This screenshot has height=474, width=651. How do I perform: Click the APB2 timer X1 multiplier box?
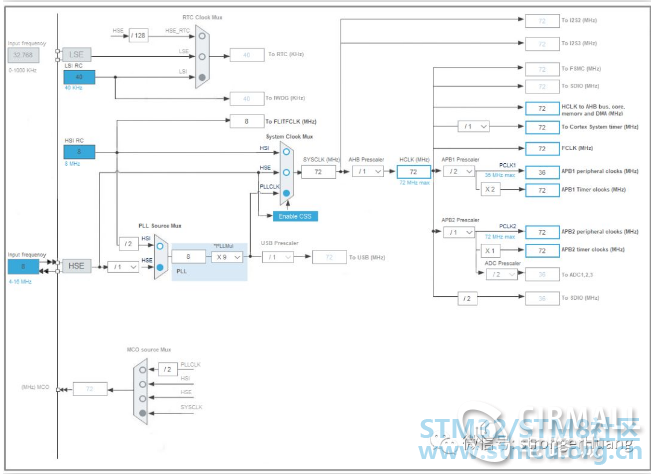(490, 251)
